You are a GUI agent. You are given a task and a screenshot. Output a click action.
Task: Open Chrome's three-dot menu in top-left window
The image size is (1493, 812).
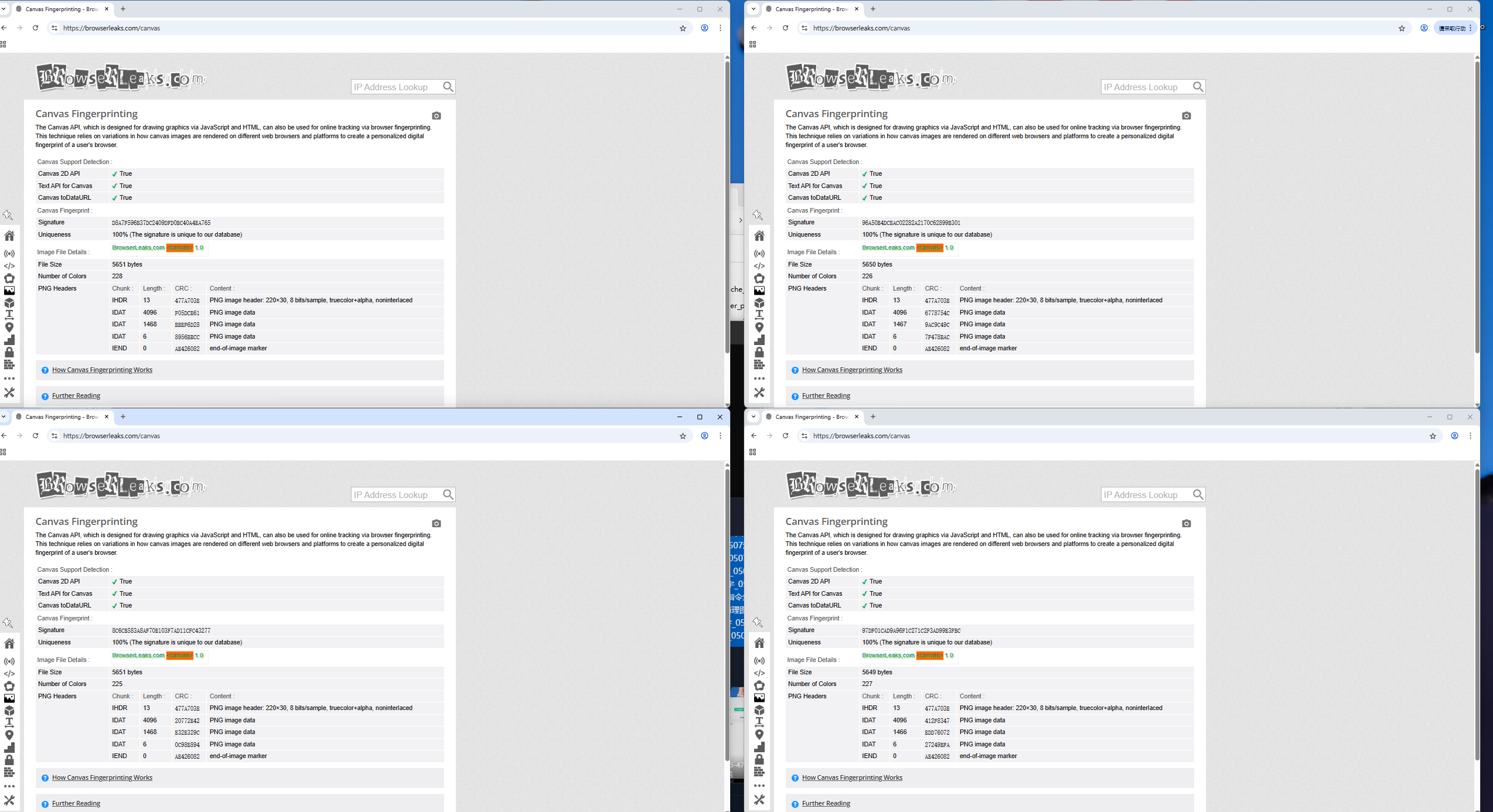pos(720,28)
